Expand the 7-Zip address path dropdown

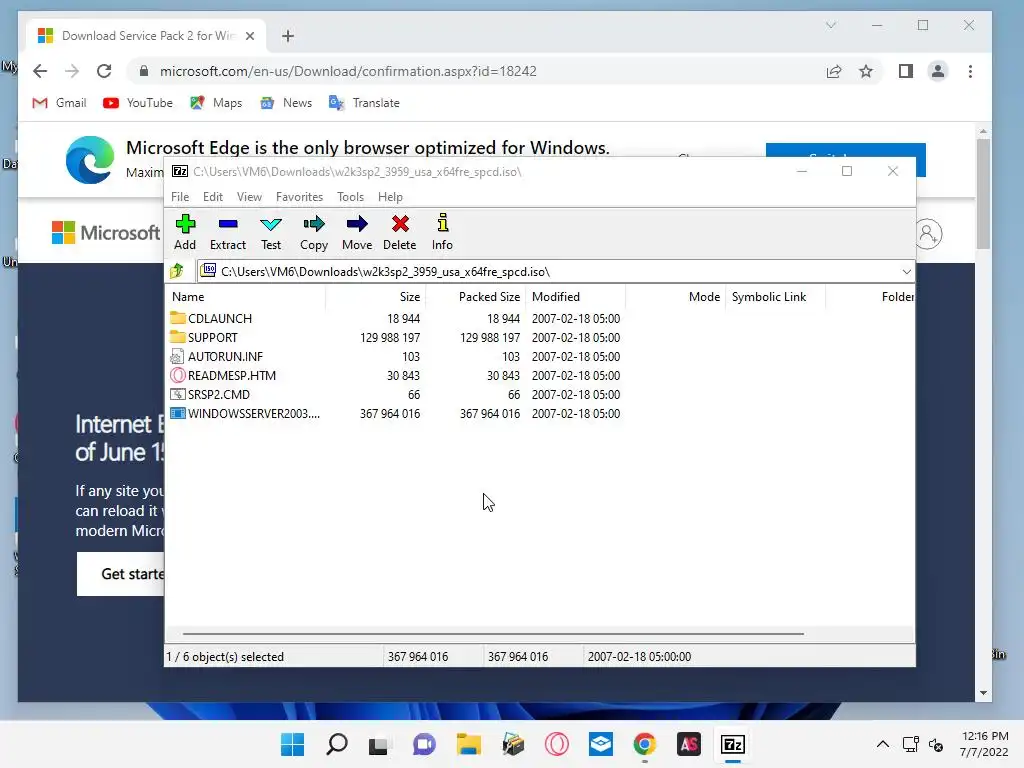906,272
